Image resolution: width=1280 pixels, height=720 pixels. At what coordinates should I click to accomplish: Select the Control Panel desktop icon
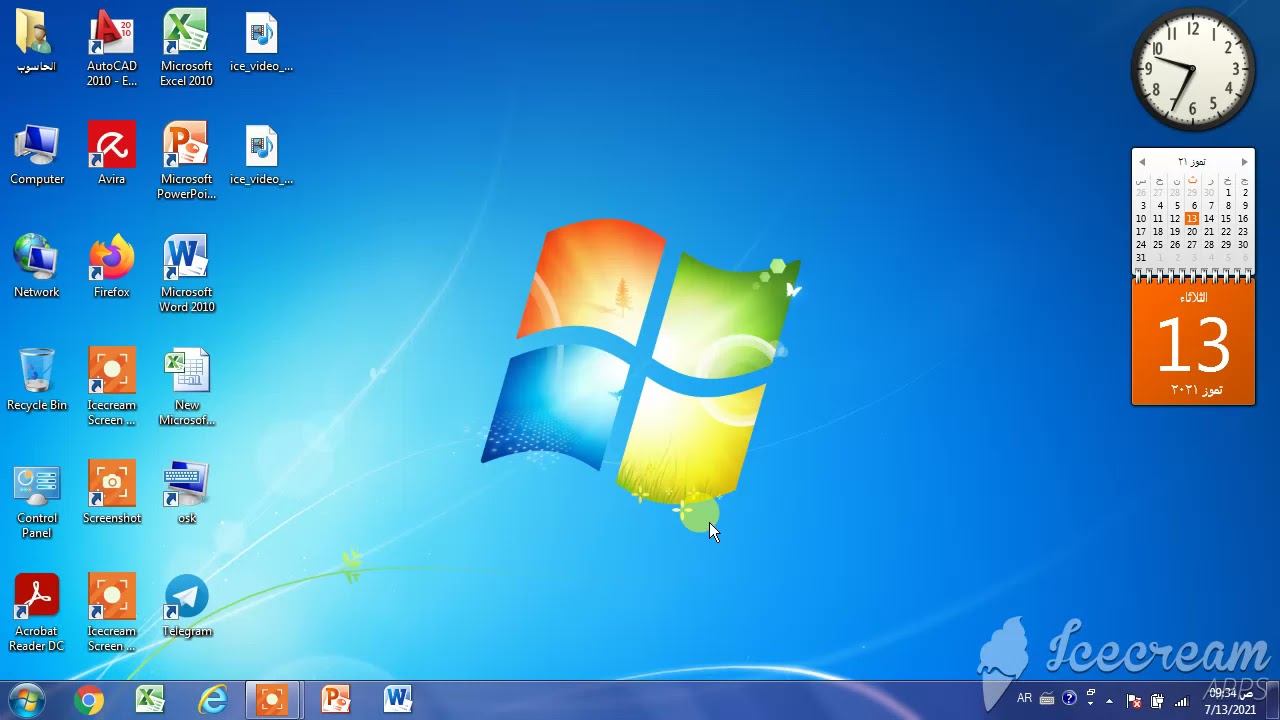coord(37,500)
